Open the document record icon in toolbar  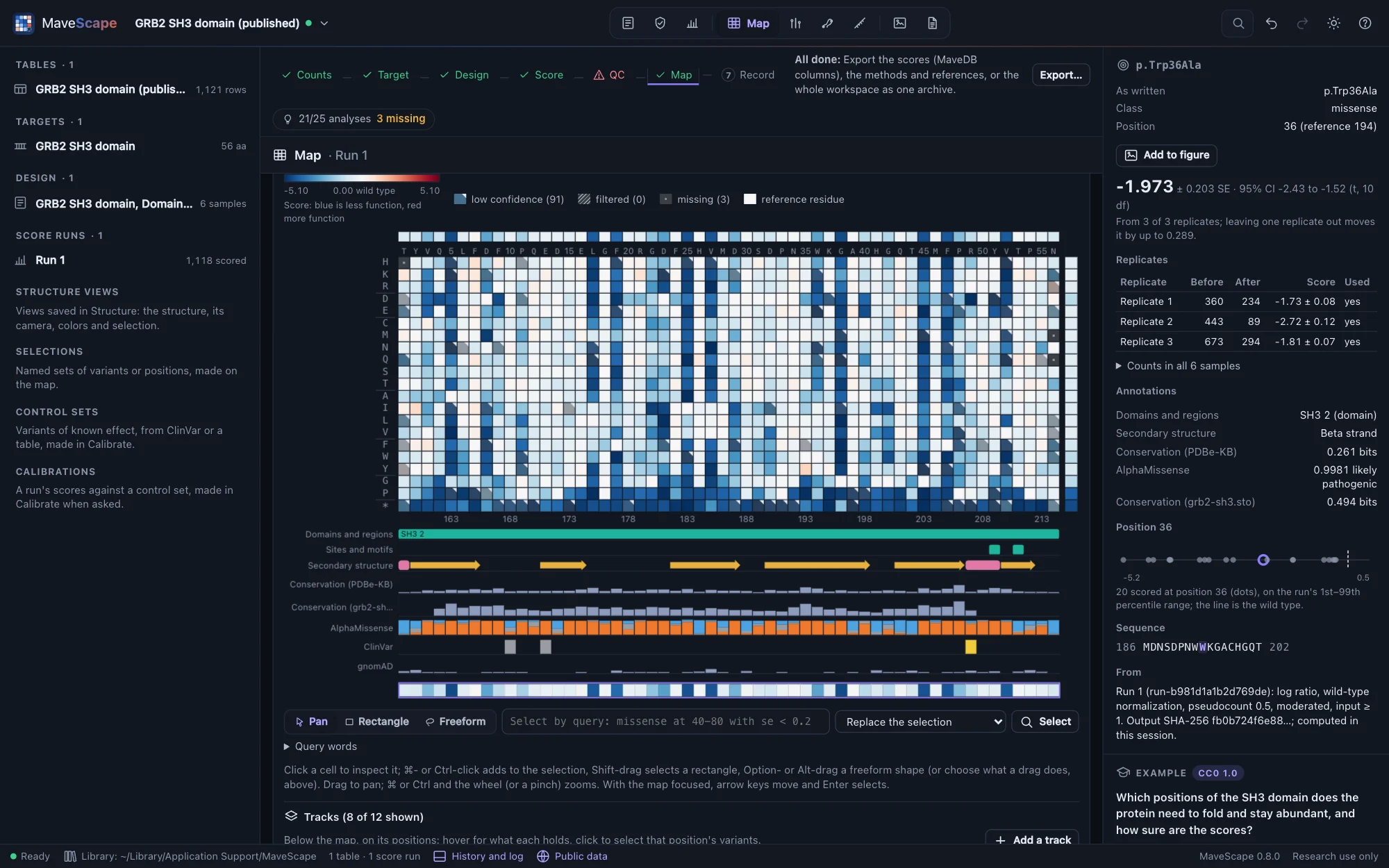(932, 23)
